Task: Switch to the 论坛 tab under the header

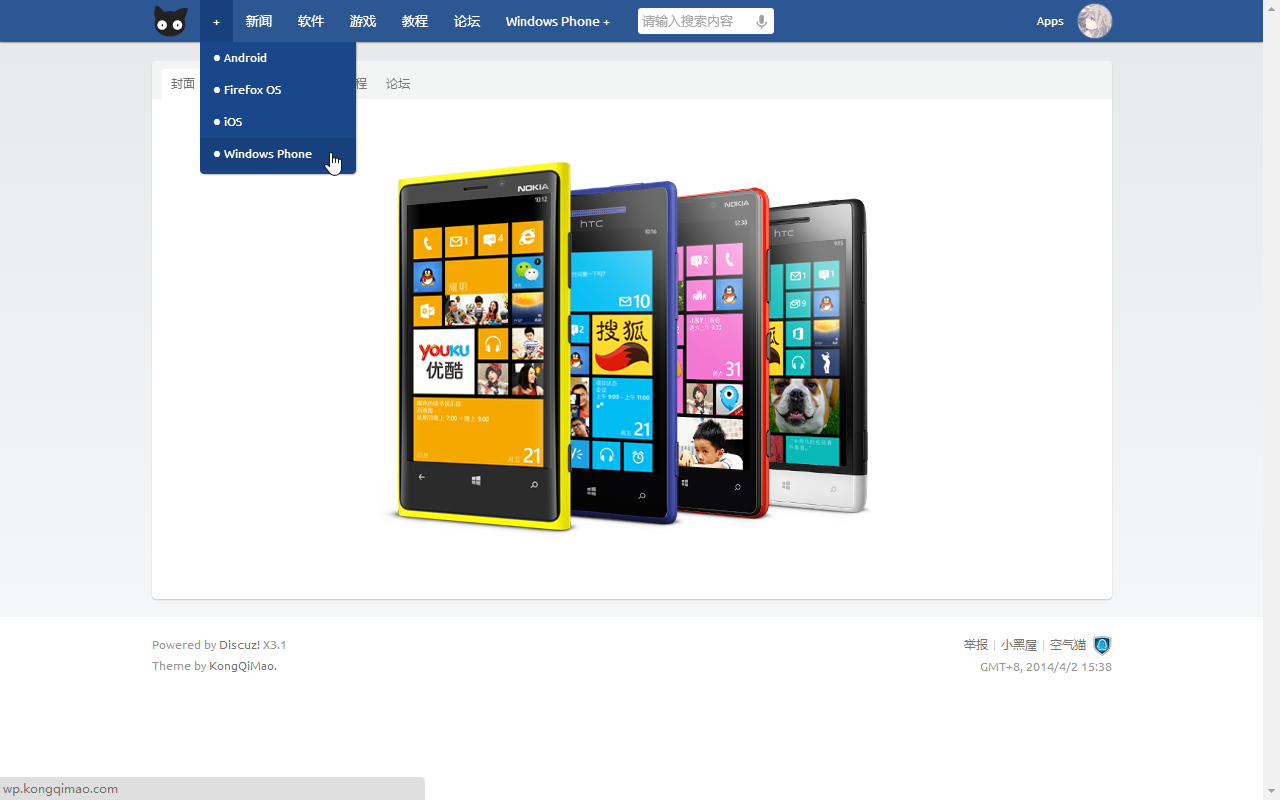Action: click(398, 84)
